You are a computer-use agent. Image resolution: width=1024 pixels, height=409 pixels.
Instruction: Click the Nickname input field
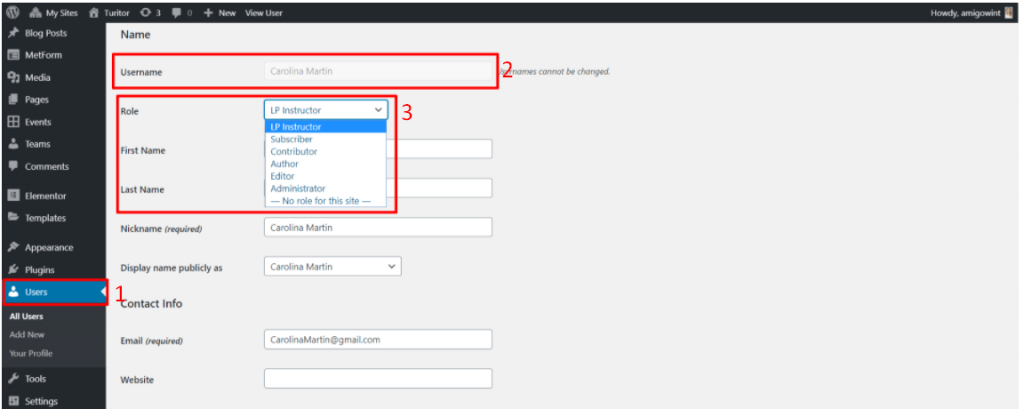(378, 227)
